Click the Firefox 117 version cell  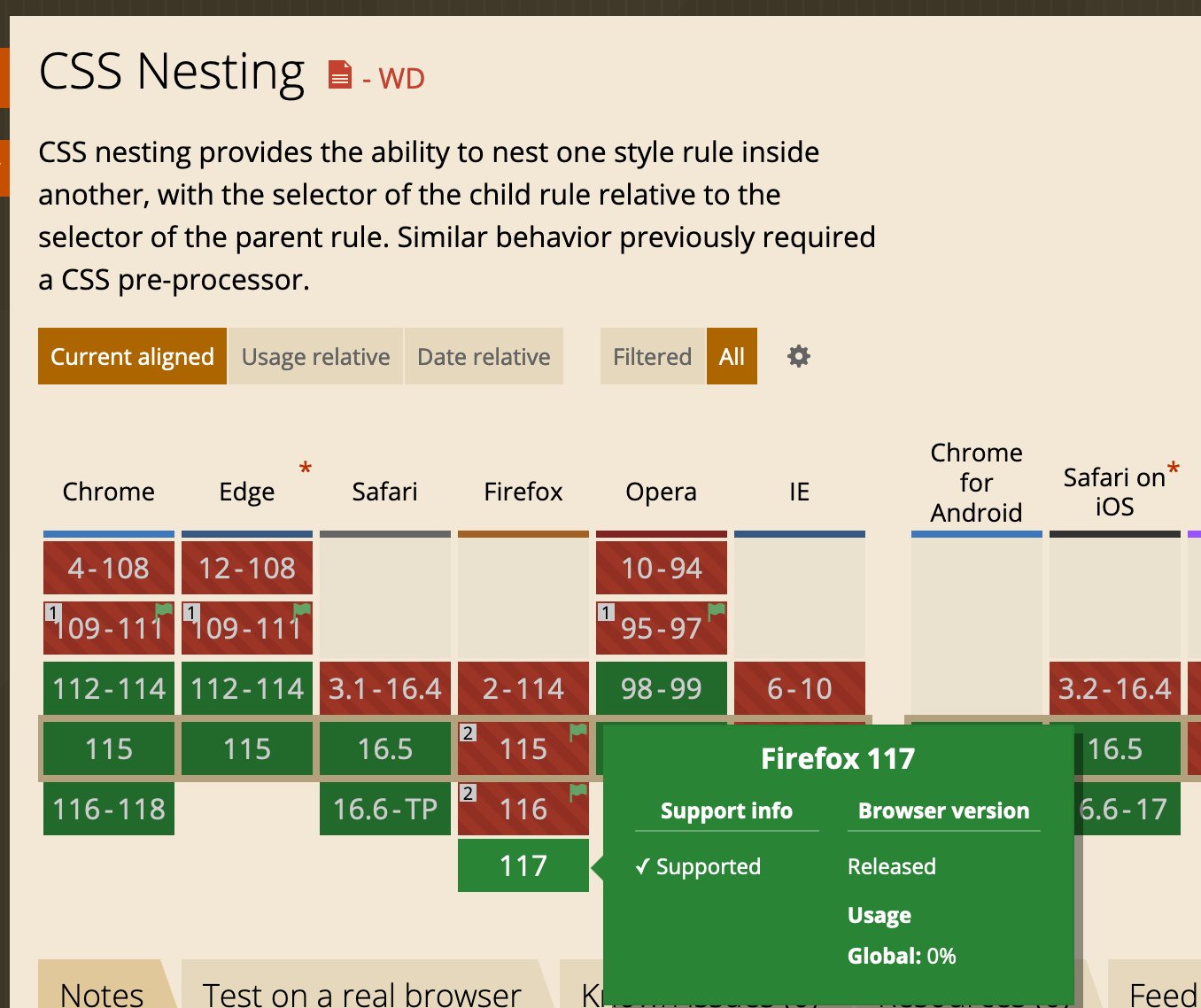point(523,865)
